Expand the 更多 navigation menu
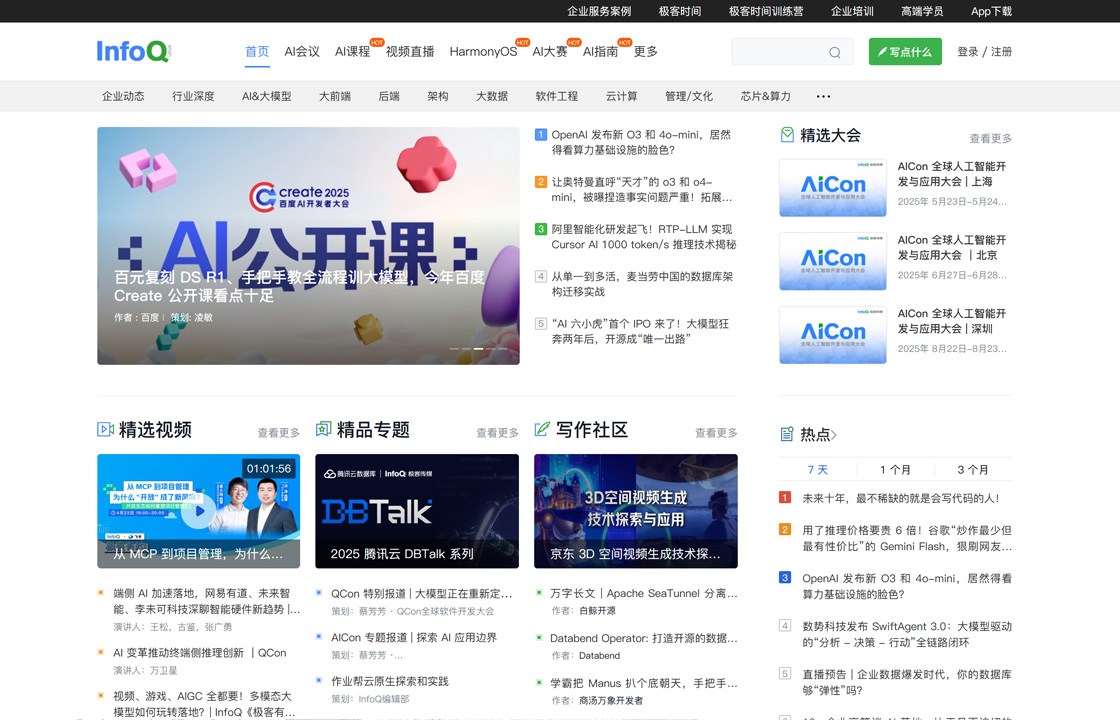Image resolution: width=1120 pixels, height=720 pixels. [646, 51]
